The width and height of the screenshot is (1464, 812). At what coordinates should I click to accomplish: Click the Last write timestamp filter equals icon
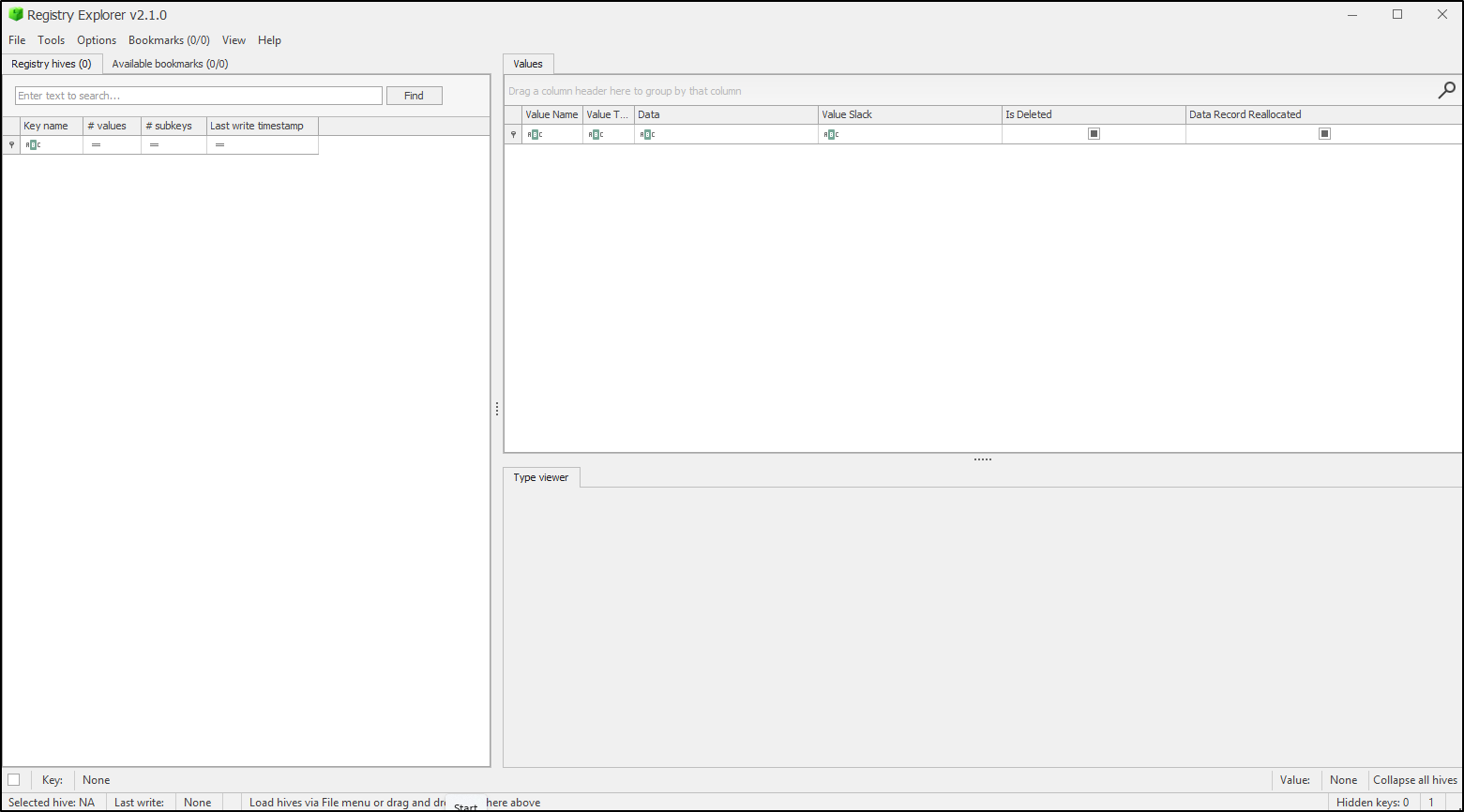[219, 144]
